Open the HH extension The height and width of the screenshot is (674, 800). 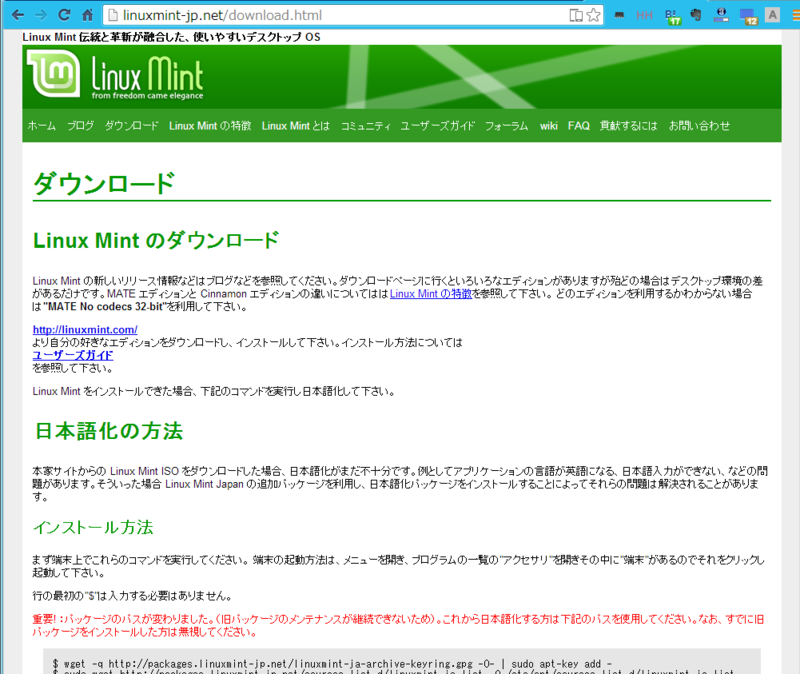click(644, 15)
